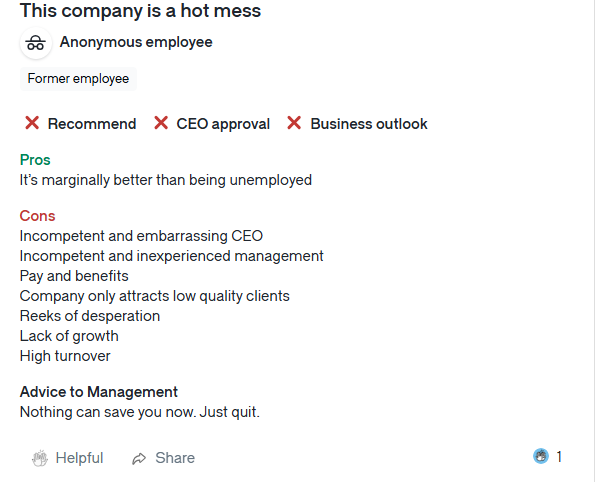Image resolution: width=610 pixels, height=482 pixels.
Task: Click the Former employee tag
Action: click(78, 79)
